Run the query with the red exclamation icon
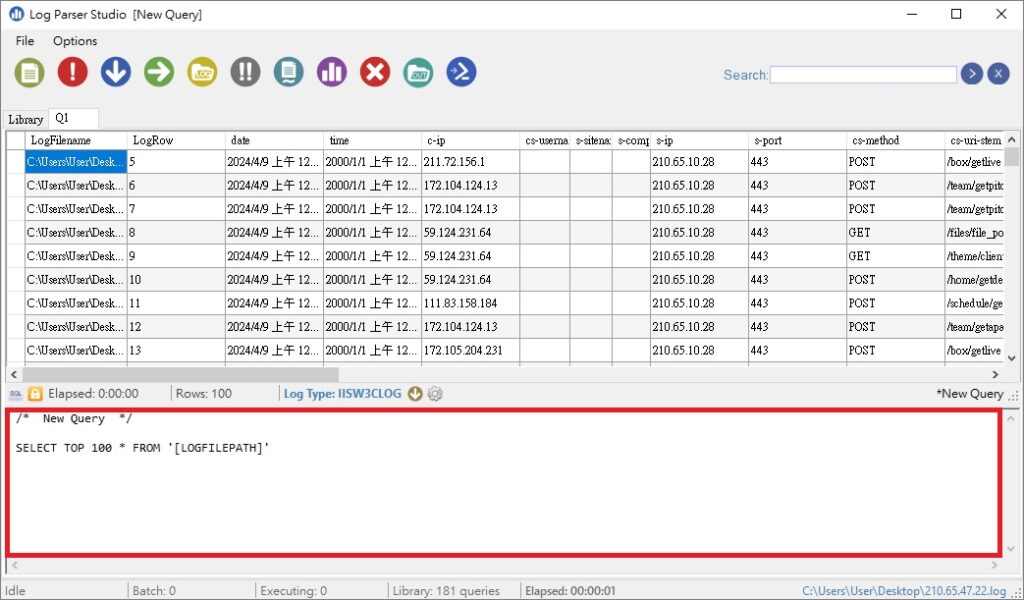The image size is (1024, 600). [x=73, y=72]
